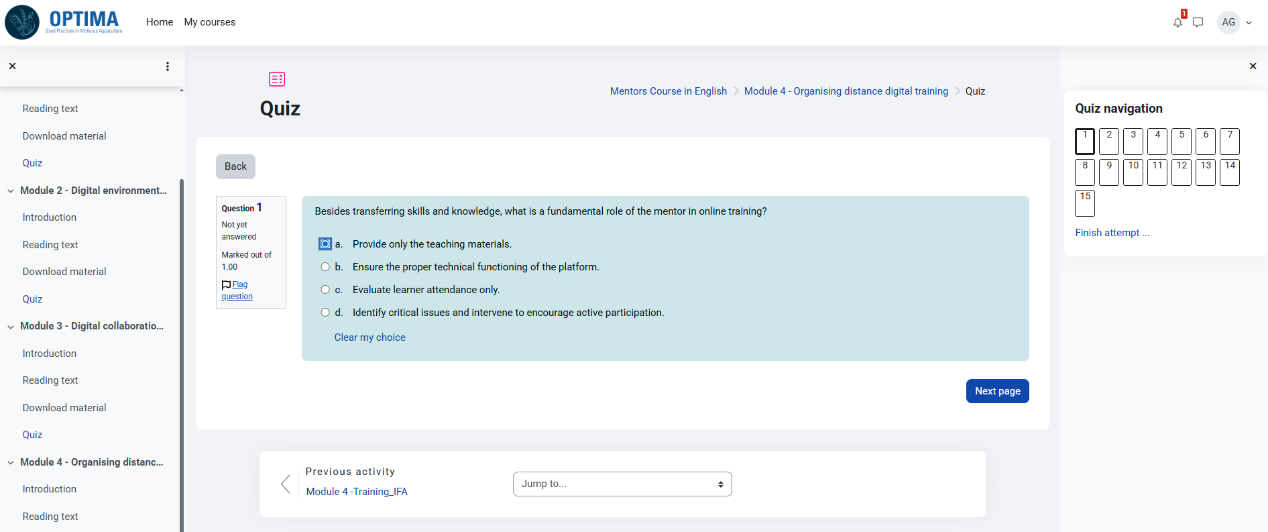This screenshot has height=532, width=1268.
Task: Go to question 4 in Quiz navigation
Action: [x=1157, y=142]
